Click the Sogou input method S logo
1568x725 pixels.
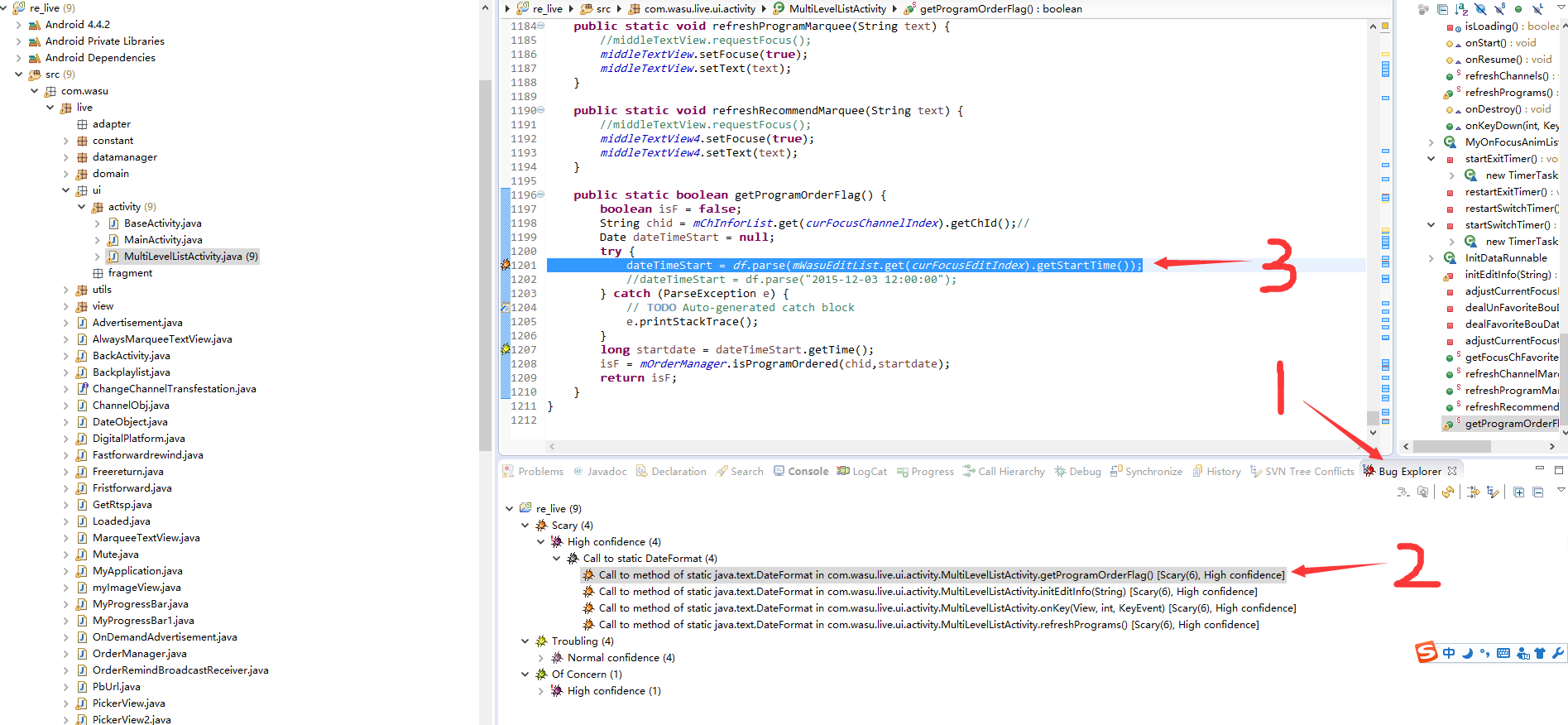click(1427, 653)
